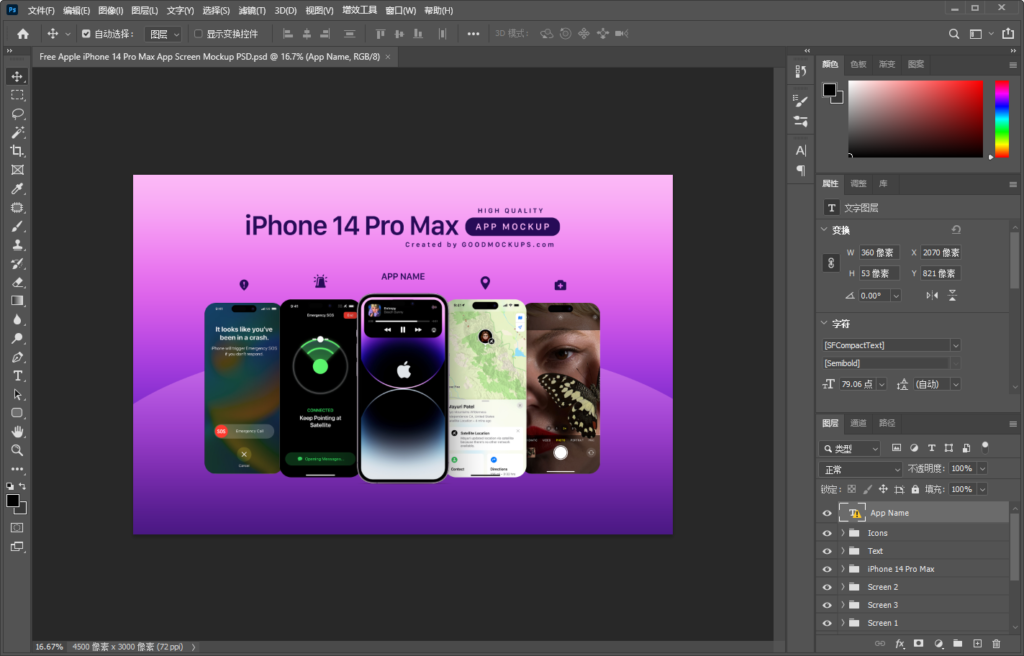Reset transform using the undo arrow icon

click(x=956, y=230)
